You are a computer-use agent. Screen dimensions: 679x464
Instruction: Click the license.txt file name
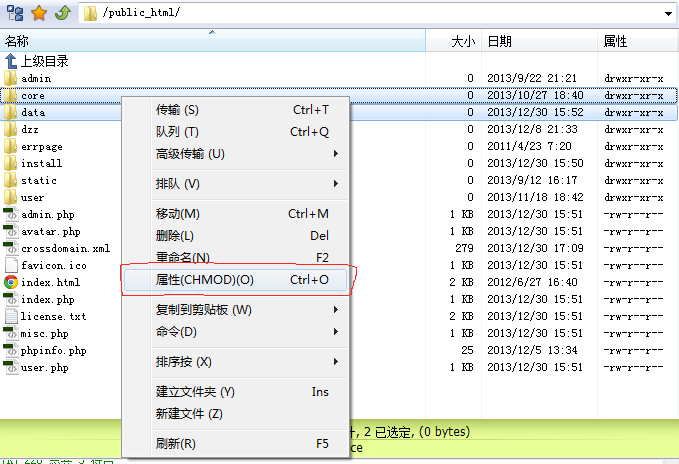point(53,316)
